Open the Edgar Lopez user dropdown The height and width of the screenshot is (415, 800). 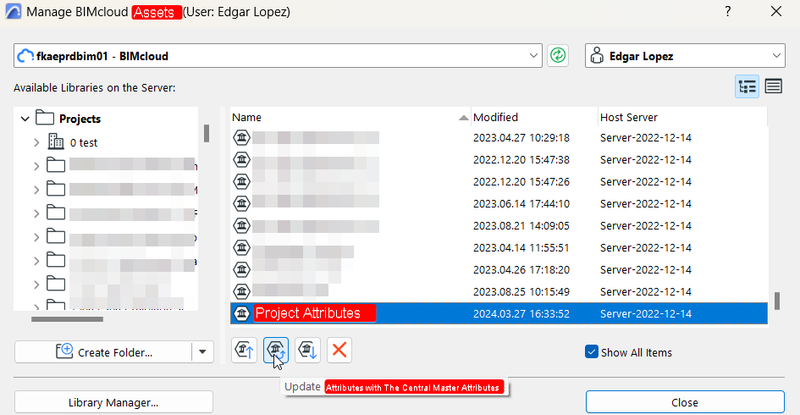(x=776, y=56)
